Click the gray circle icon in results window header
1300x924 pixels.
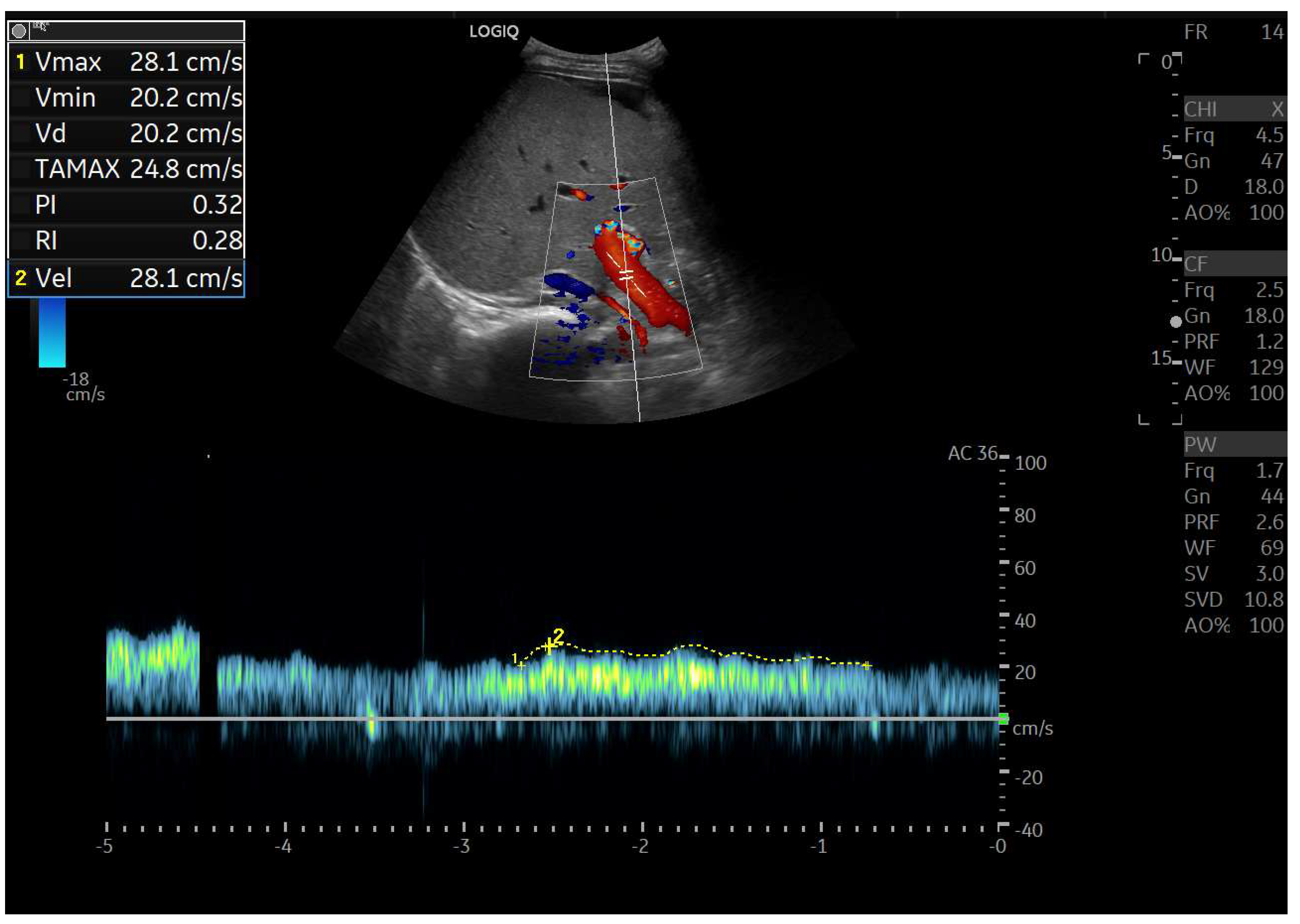tap(19, 31)
